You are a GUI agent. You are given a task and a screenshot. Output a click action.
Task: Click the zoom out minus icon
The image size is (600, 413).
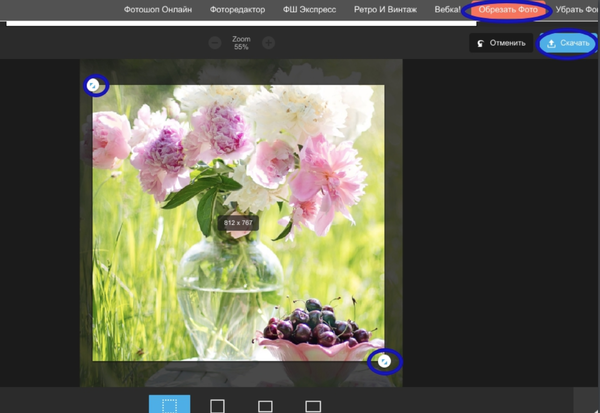coord(215,43)
